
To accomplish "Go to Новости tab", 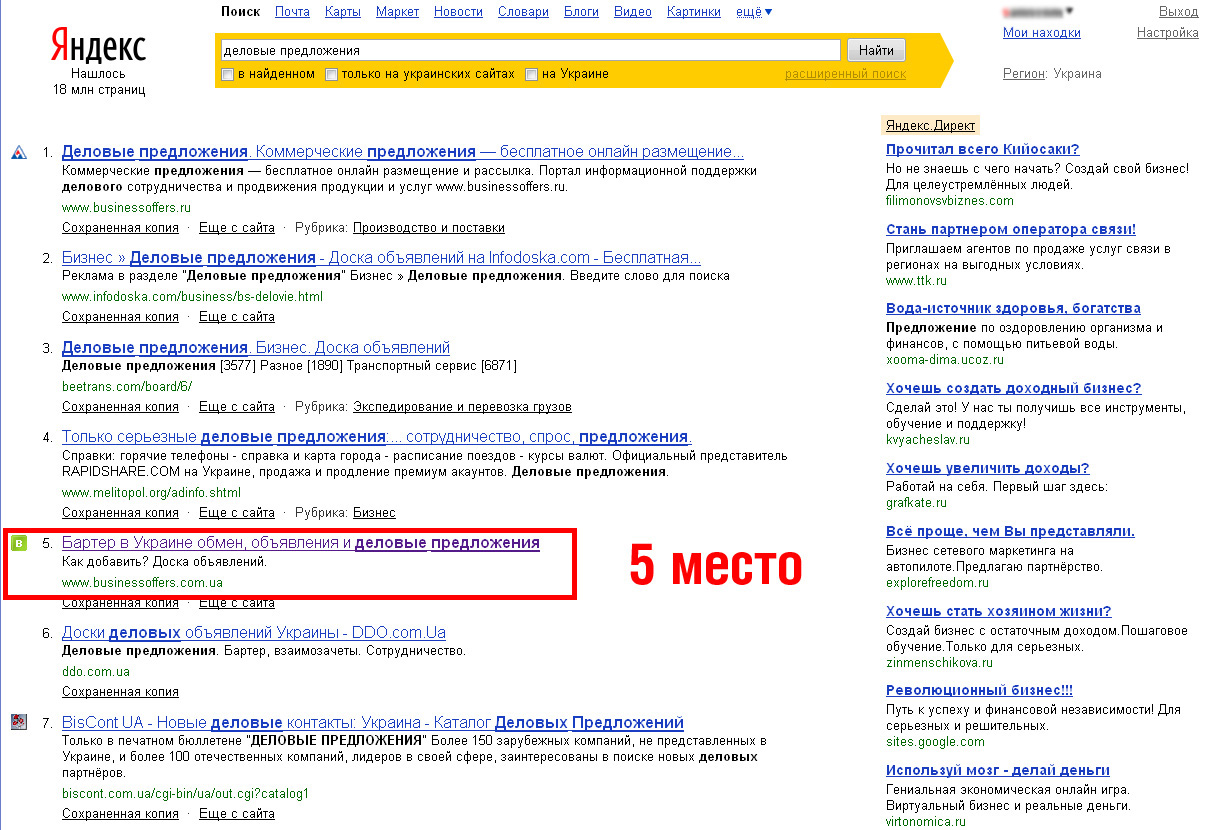I will 458,12.
